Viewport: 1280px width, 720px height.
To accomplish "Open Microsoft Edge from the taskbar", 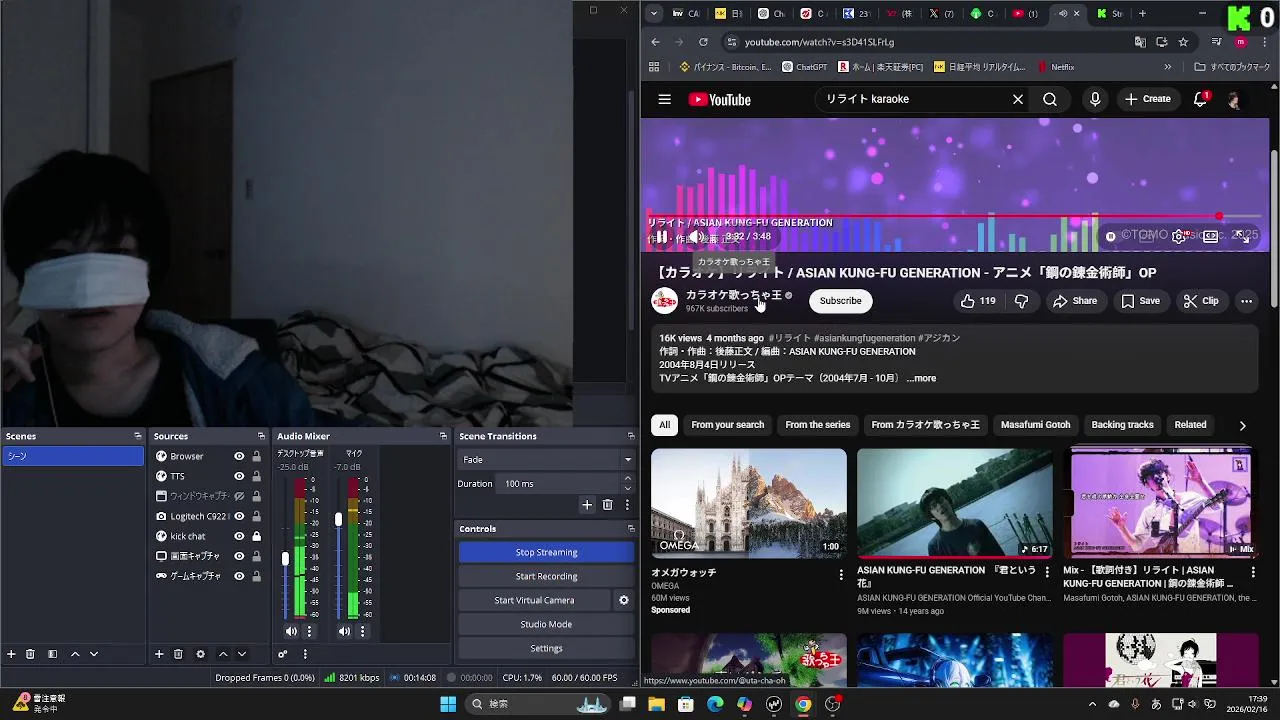I will pos(715,704).
